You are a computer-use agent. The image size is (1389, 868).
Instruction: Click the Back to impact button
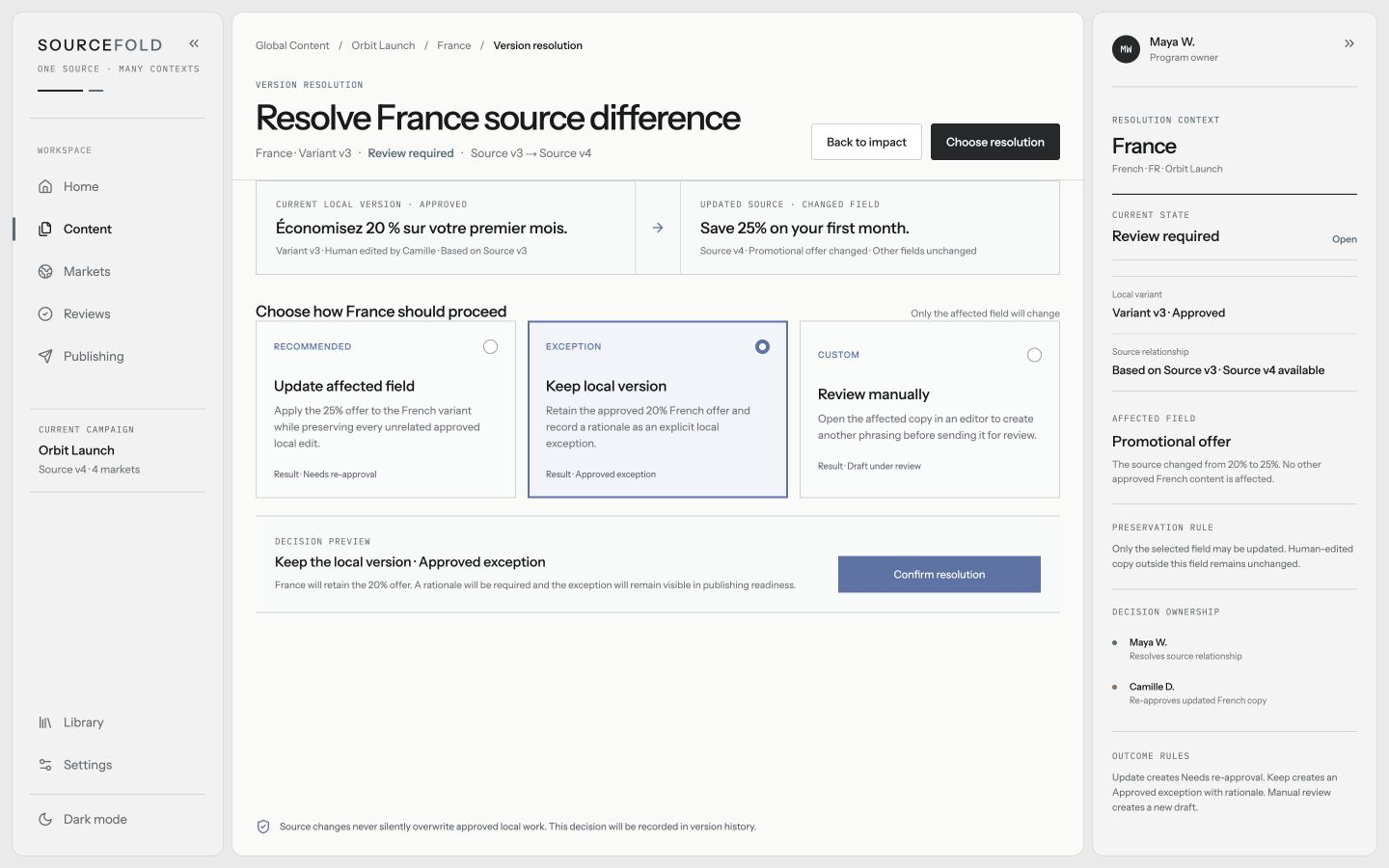[x=866, y=142]
